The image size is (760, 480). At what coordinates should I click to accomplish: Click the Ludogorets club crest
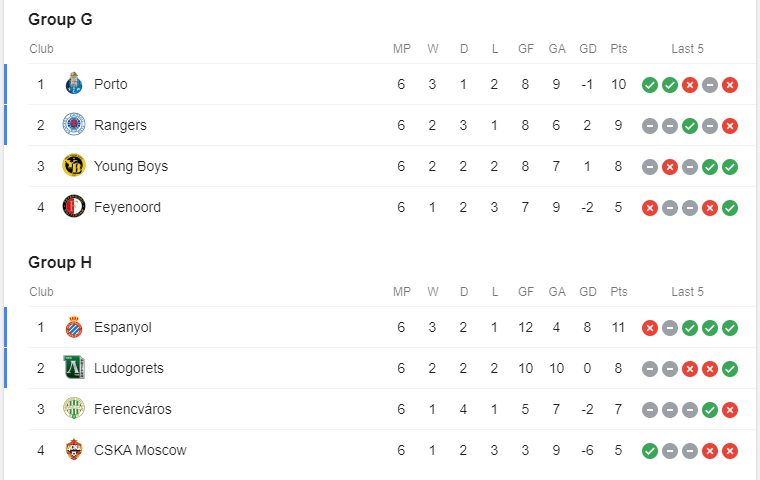(x=74, y=368)
